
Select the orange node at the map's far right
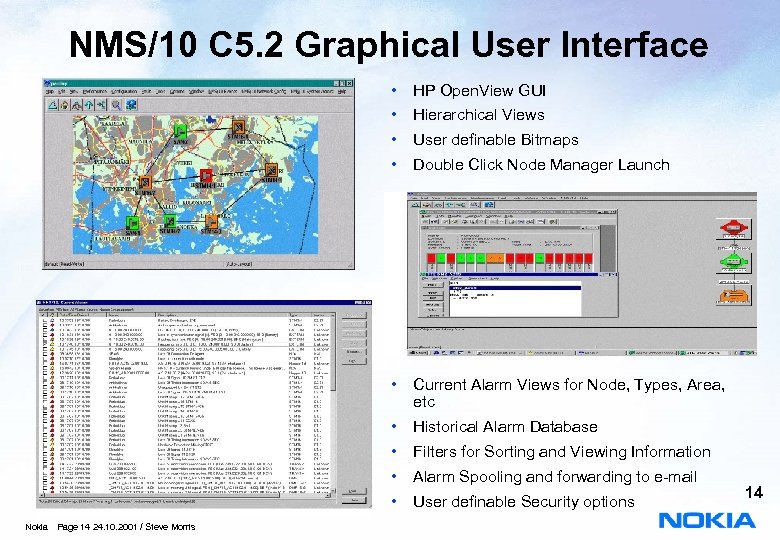(271, 170)
